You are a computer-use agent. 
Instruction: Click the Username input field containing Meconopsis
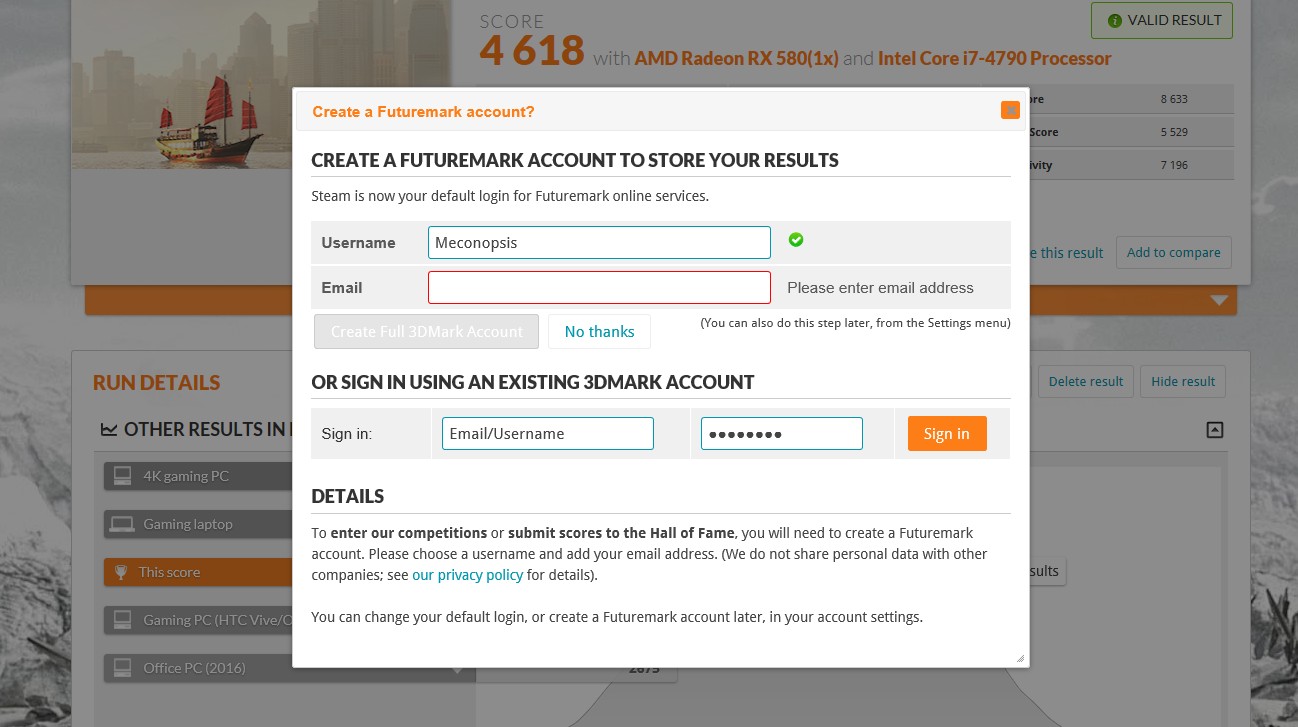click(599, 242)
